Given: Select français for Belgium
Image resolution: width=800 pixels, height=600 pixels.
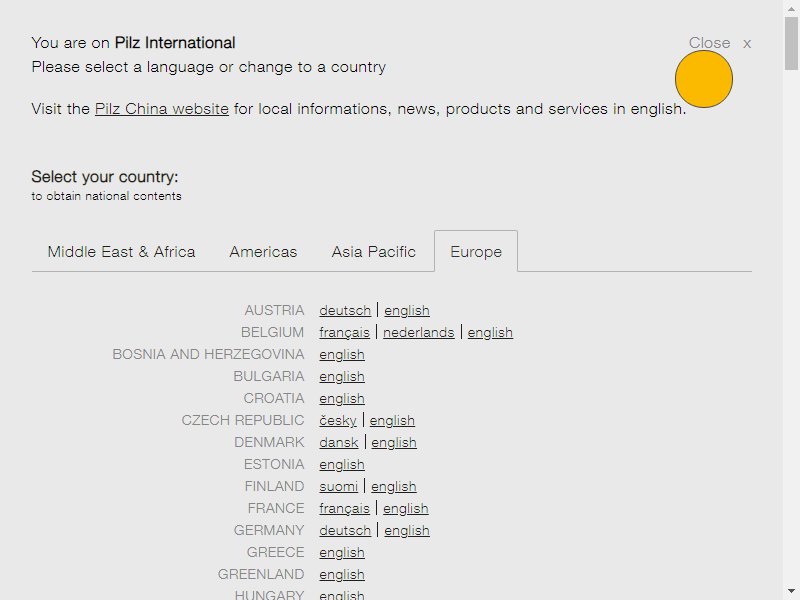Looking at the screenshot, I should (344, 332).
